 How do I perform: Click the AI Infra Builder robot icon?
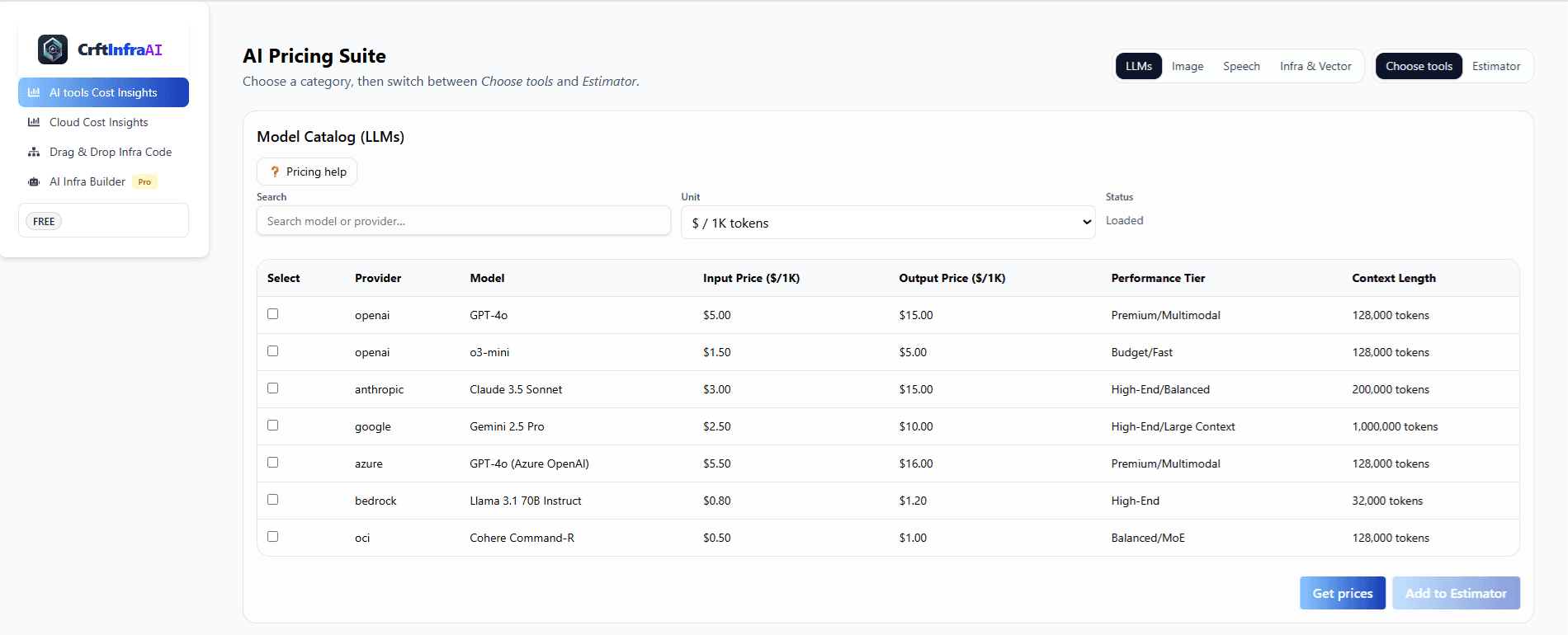[34, 181]
